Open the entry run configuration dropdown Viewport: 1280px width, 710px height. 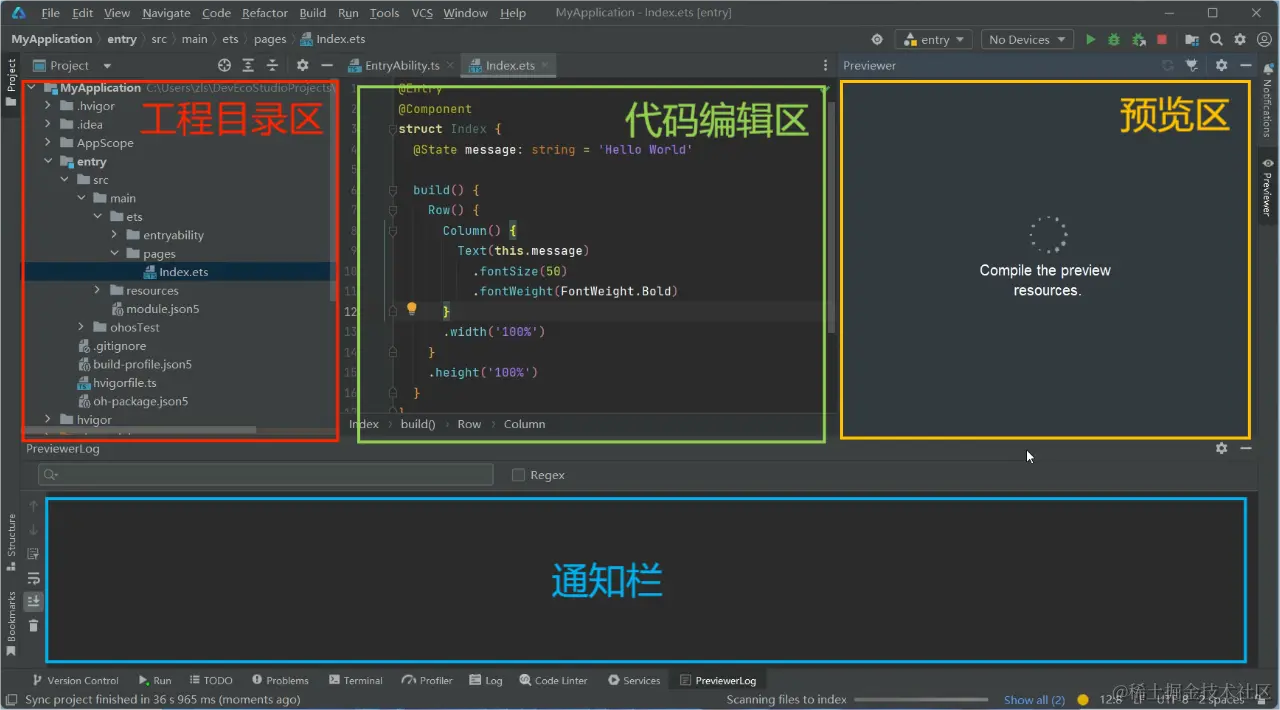pos(934,39)
